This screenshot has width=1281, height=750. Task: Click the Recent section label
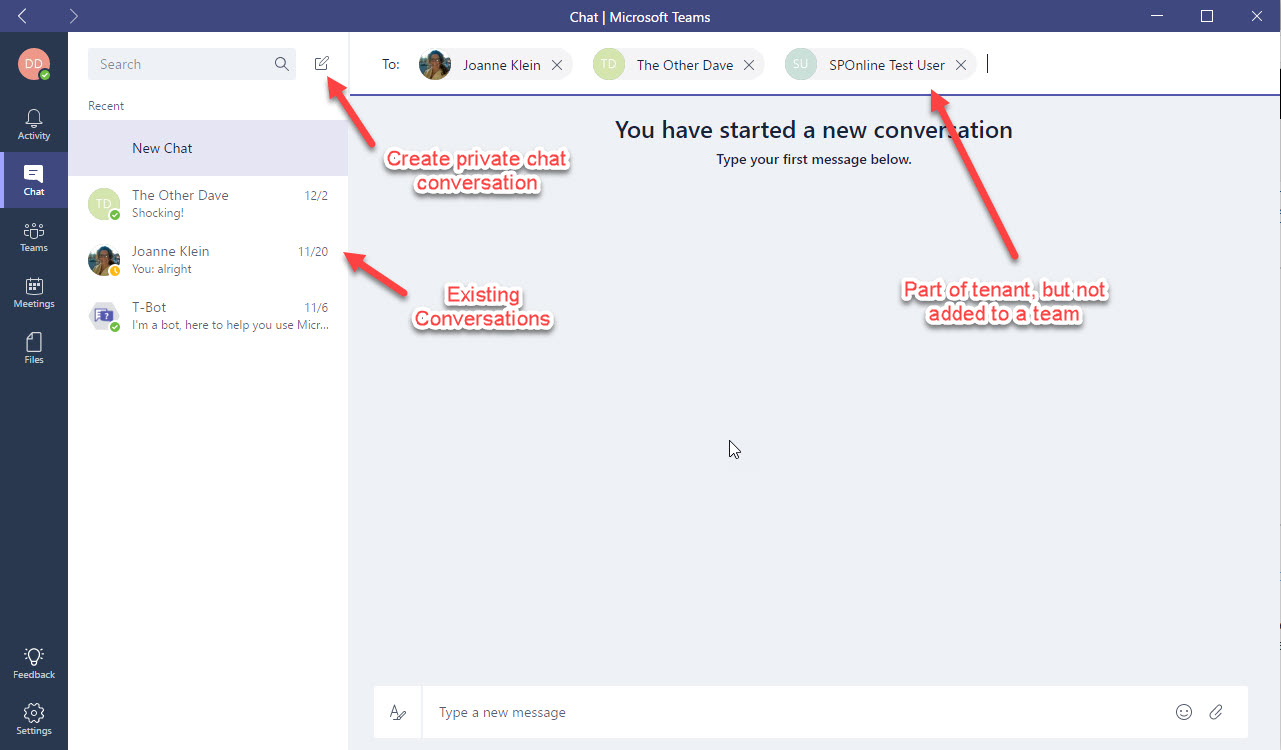(x=106, y=106)
